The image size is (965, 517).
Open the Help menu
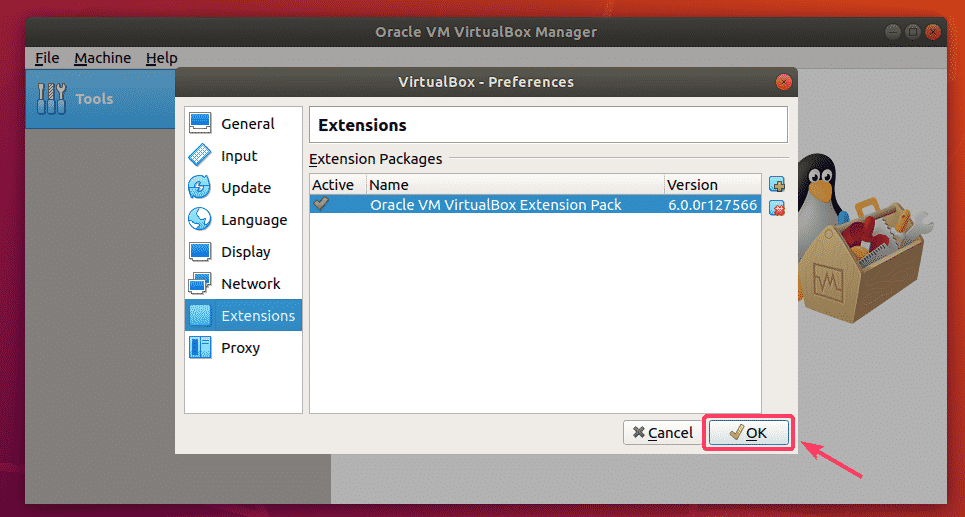pyautogui.click(x=161, y=58)
